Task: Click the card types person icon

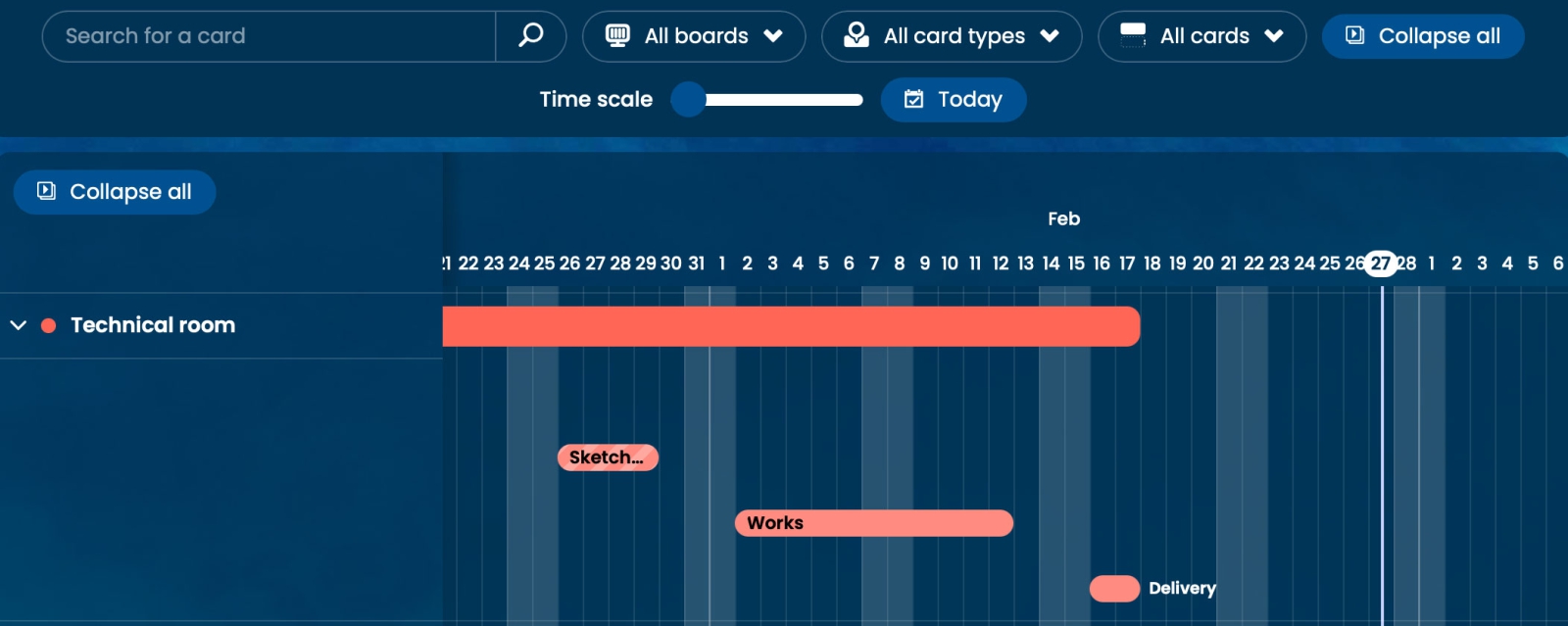Action: click(x=857, y=36)
